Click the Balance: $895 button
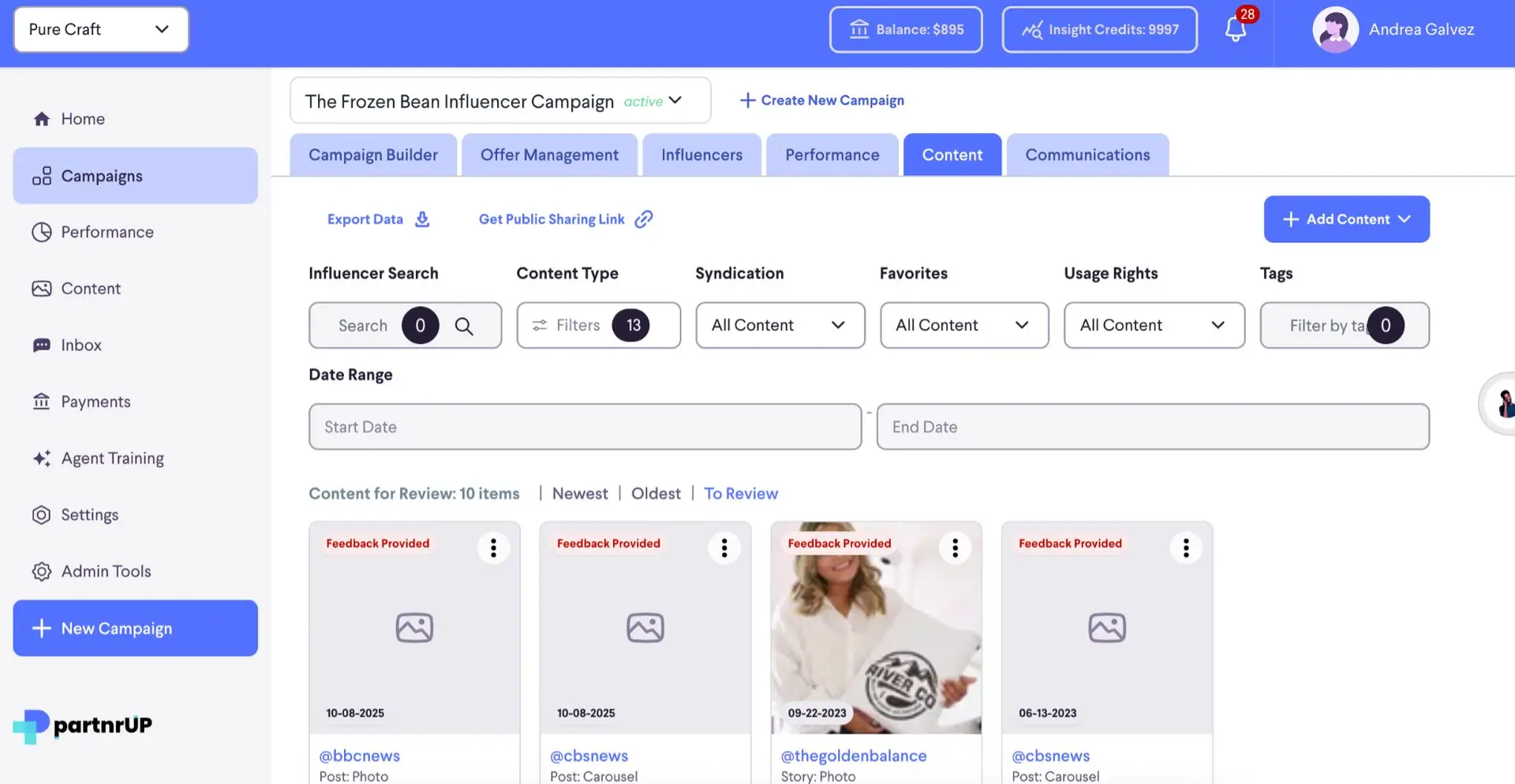1515x784 pixels. point(906,30)
